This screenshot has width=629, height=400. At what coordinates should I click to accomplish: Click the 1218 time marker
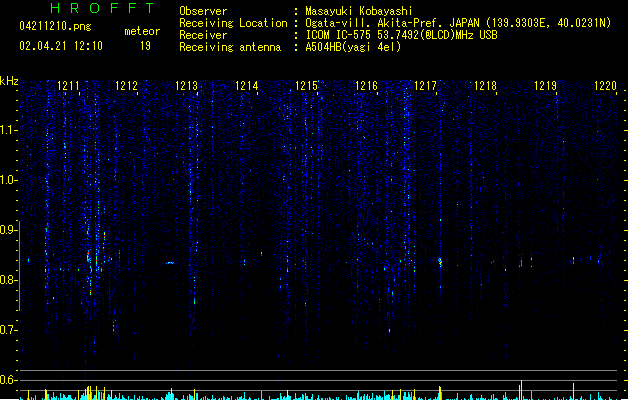tap(485, 86)
